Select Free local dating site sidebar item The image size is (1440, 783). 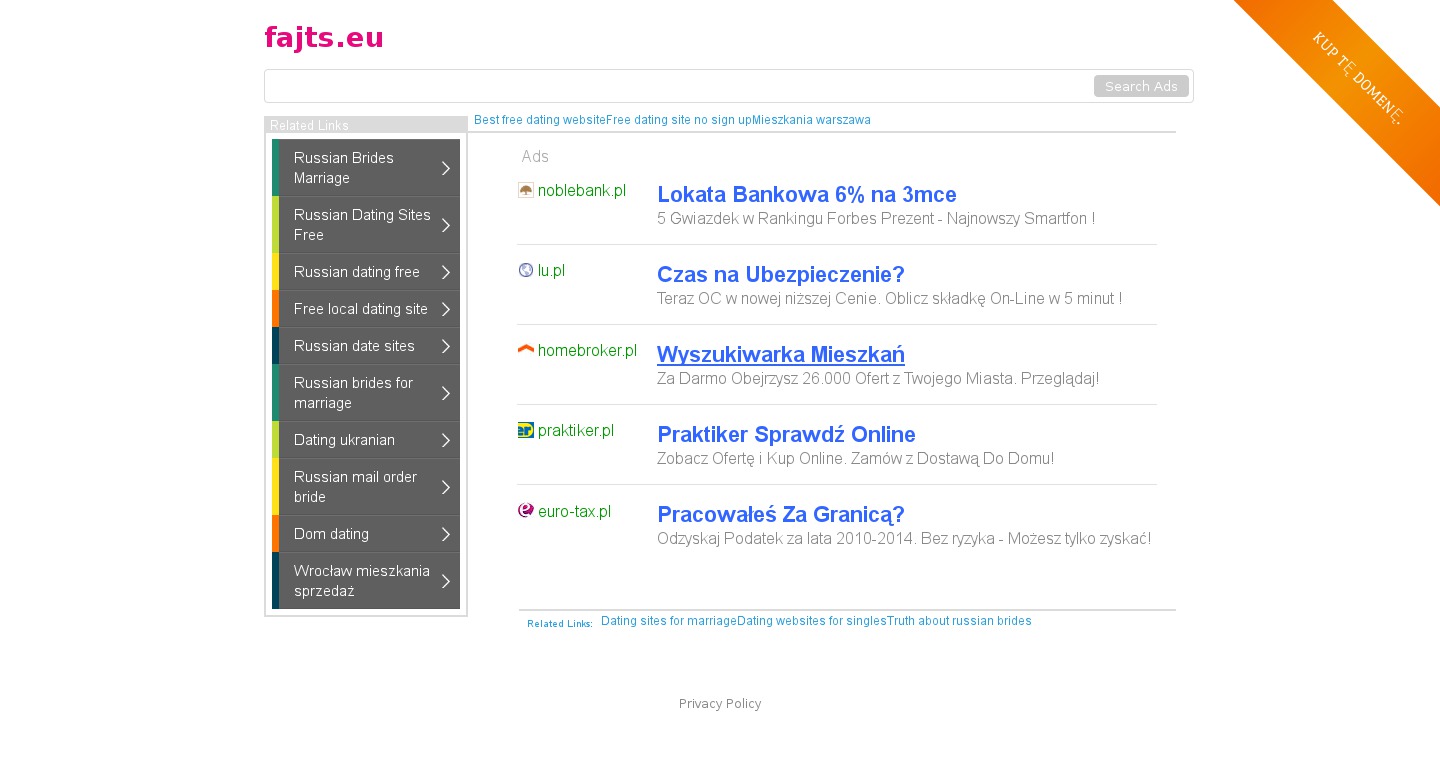361,309
